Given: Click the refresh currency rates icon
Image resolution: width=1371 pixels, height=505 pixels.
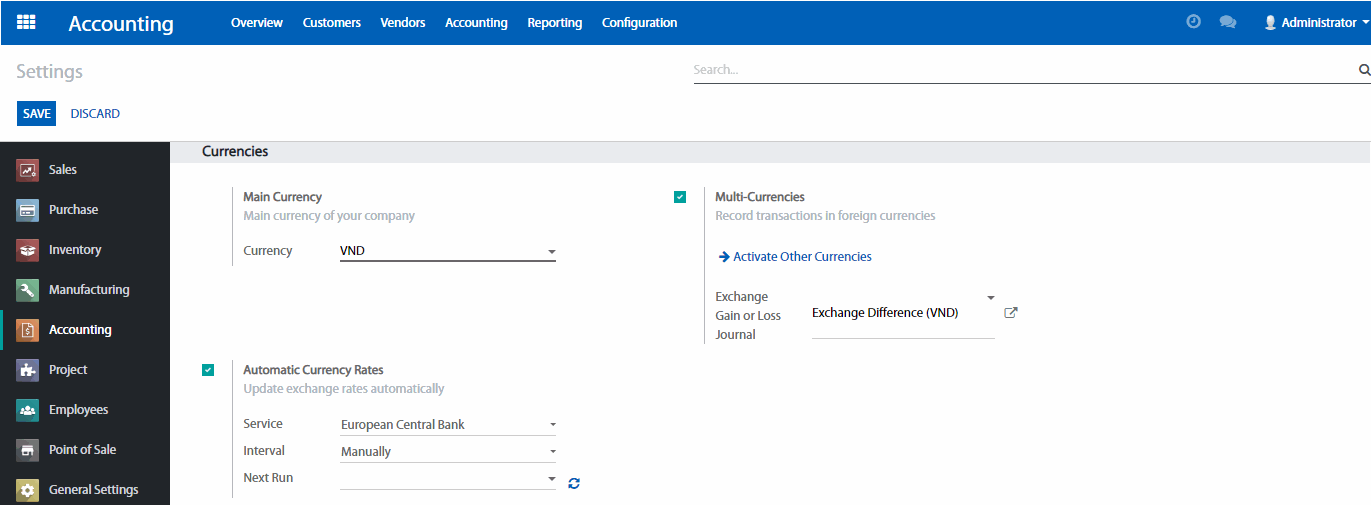Looking at the screenshot, I should (x=574, y=484).
